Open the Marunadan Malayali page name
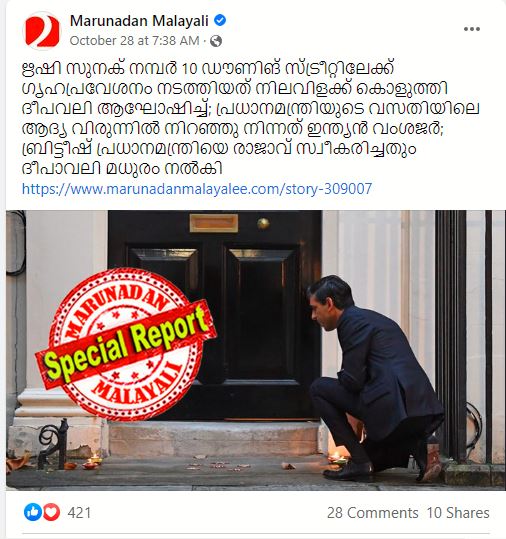The height and width of the screenshot is (539, 506). [139, 21]
